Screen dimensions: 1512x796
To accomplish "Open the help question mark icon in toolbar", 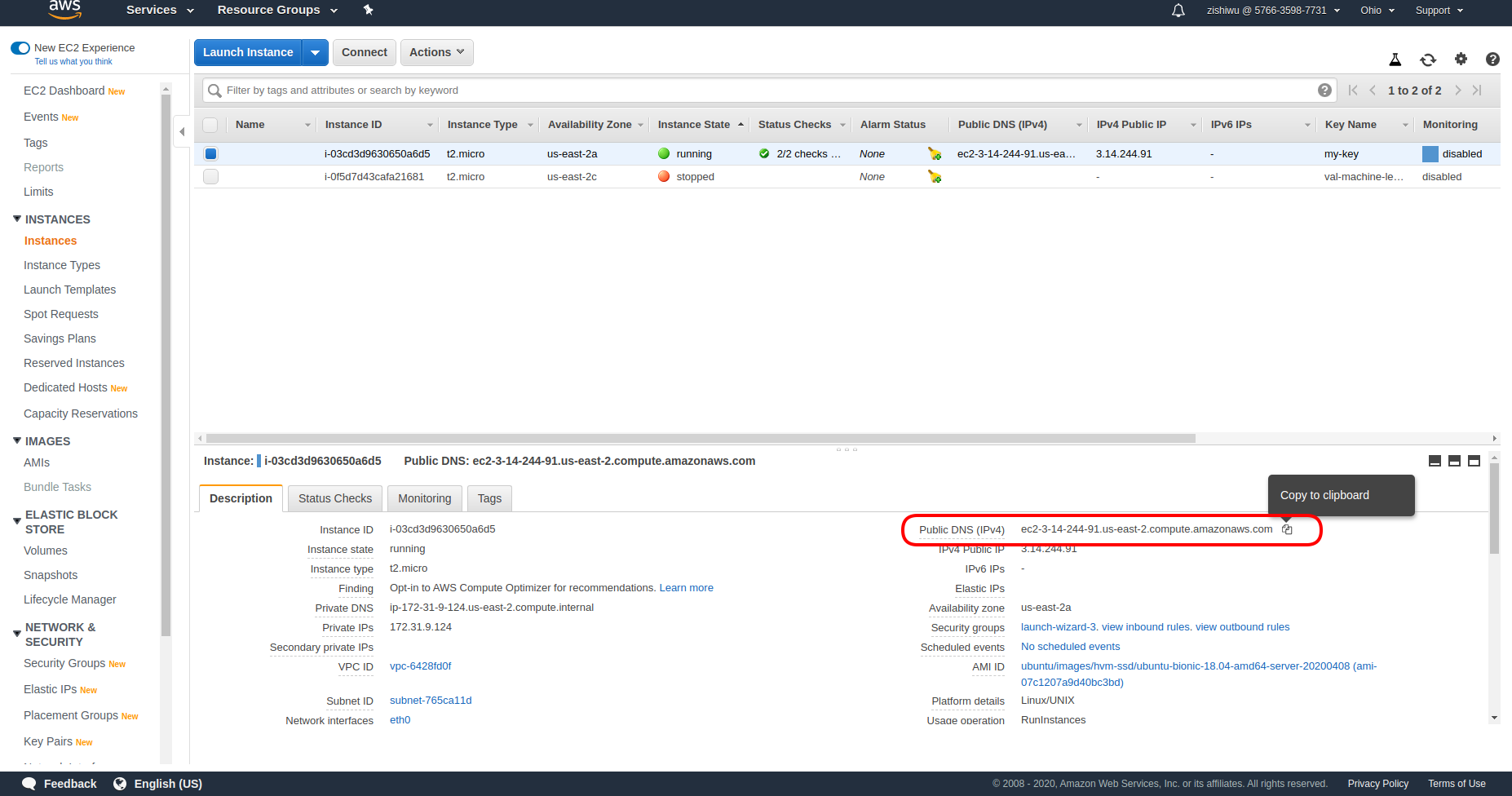I will coord(1492,59).
